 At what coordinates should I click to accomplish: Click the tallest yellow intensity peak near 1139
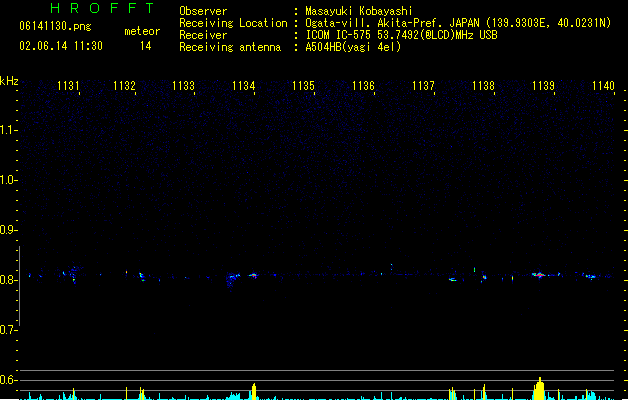(x=540, y=388)
